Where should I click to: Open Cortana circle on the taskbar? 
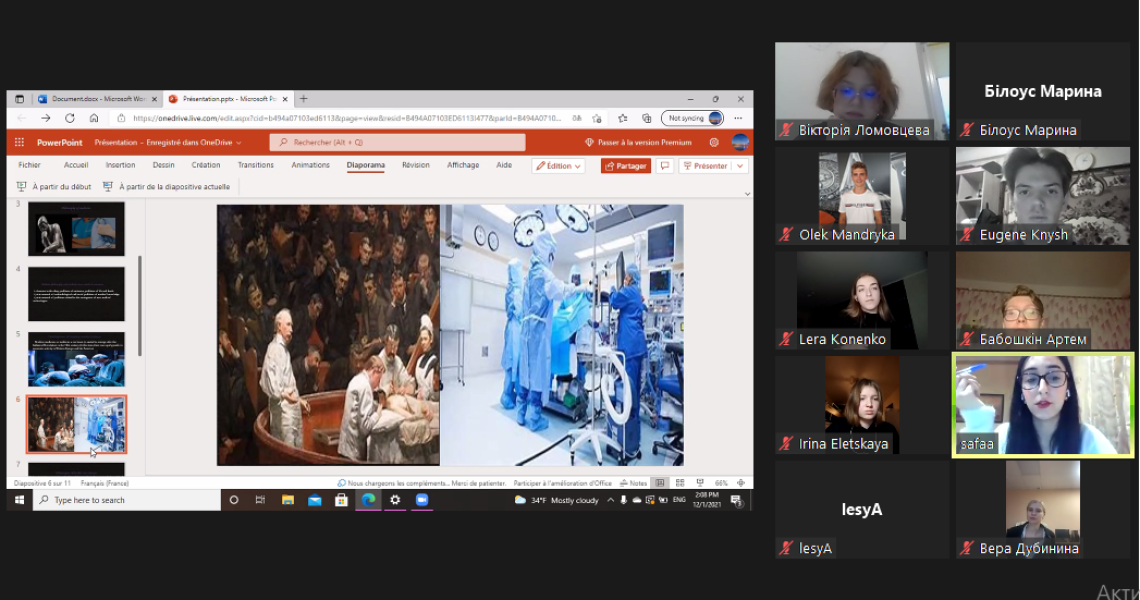tap(233, 500)
